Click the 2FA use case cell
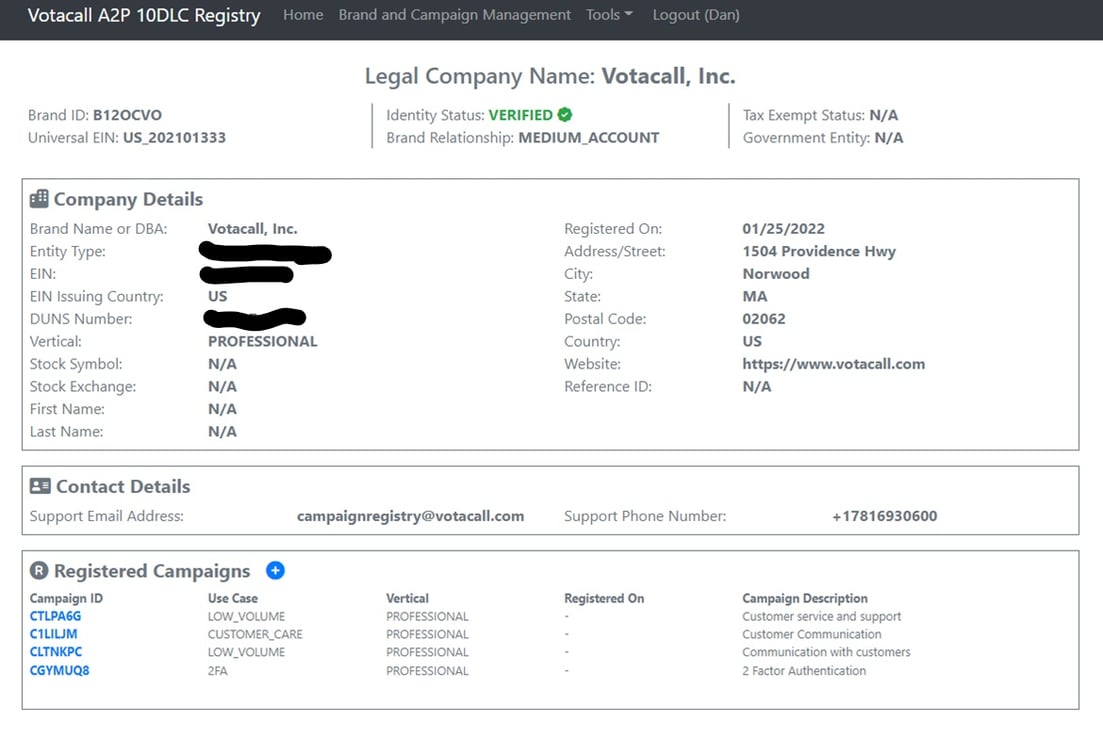This screenshot has height=737, width=1103. pyautogui.click(x=217, y=671)
